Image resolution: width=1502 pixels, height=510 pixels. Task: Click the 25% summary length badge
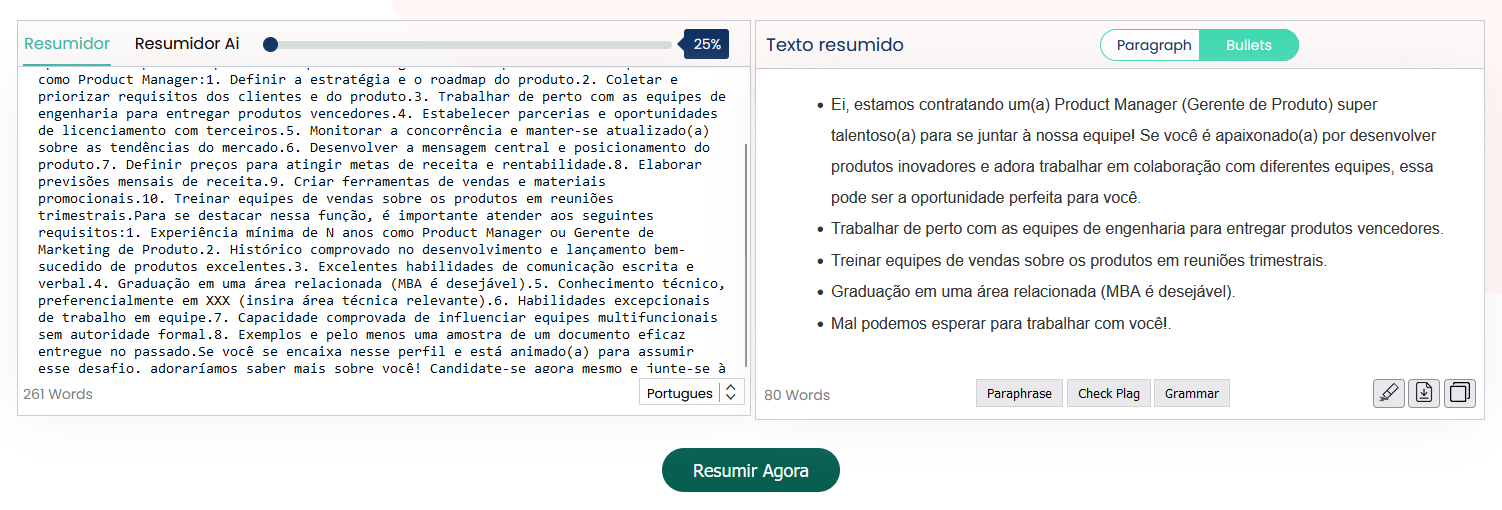[x=705, y=44]
